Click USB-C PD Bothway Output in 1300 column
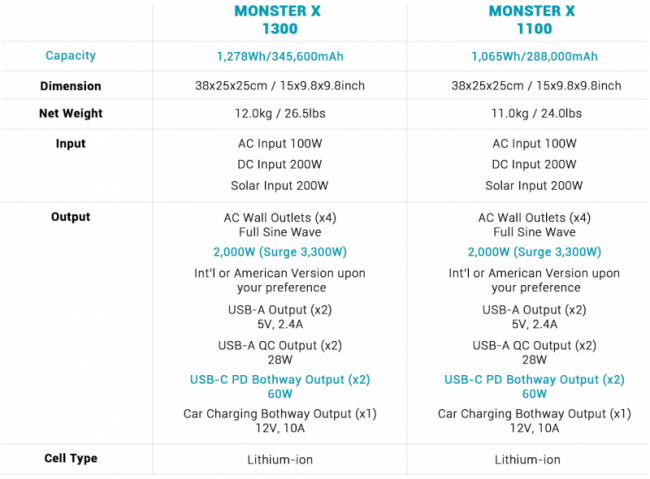 280,380
